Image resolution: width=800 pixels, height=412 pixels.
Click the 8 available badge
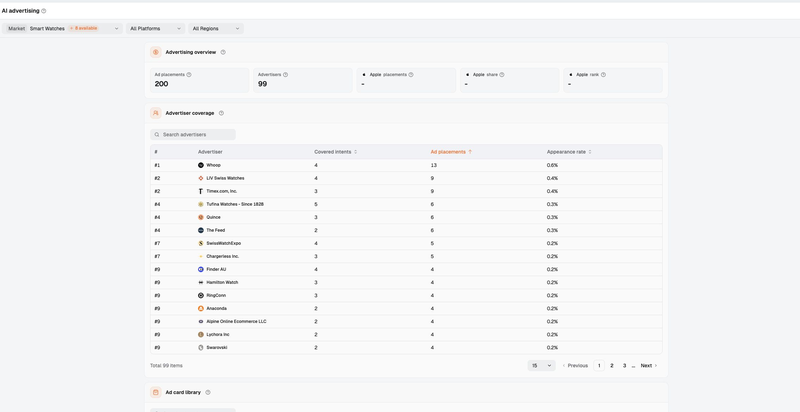[83, 29]
